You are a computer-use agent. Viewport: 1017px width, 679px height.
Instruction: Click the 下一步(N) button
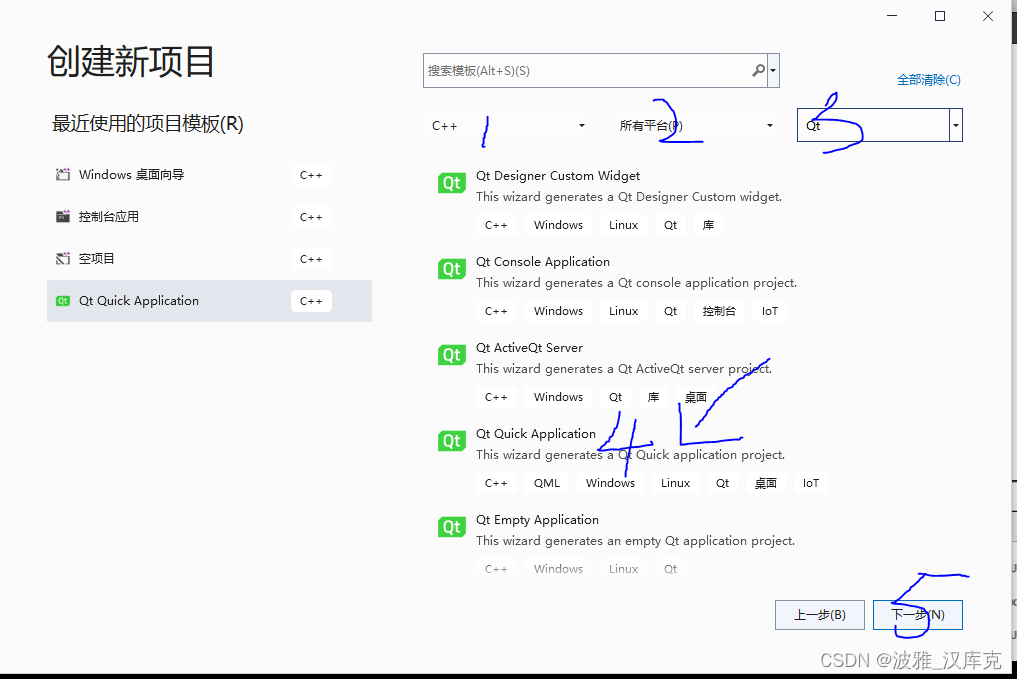tap(917, 614)
